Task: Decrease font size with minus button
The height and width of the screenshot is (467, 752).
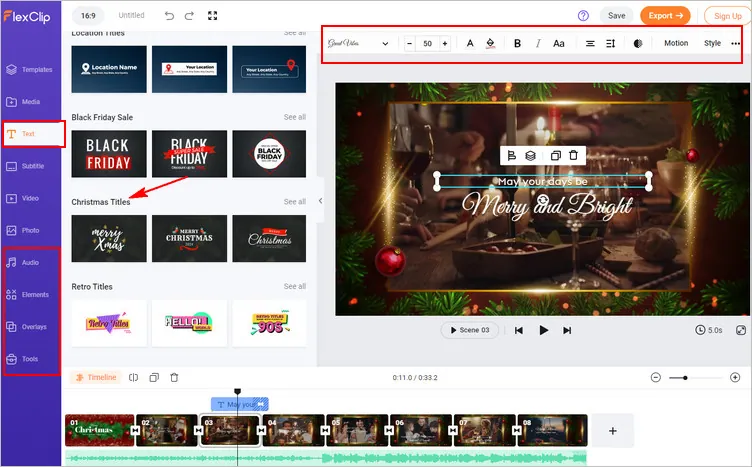Action: pyautogui.click(x=409, y=43)
